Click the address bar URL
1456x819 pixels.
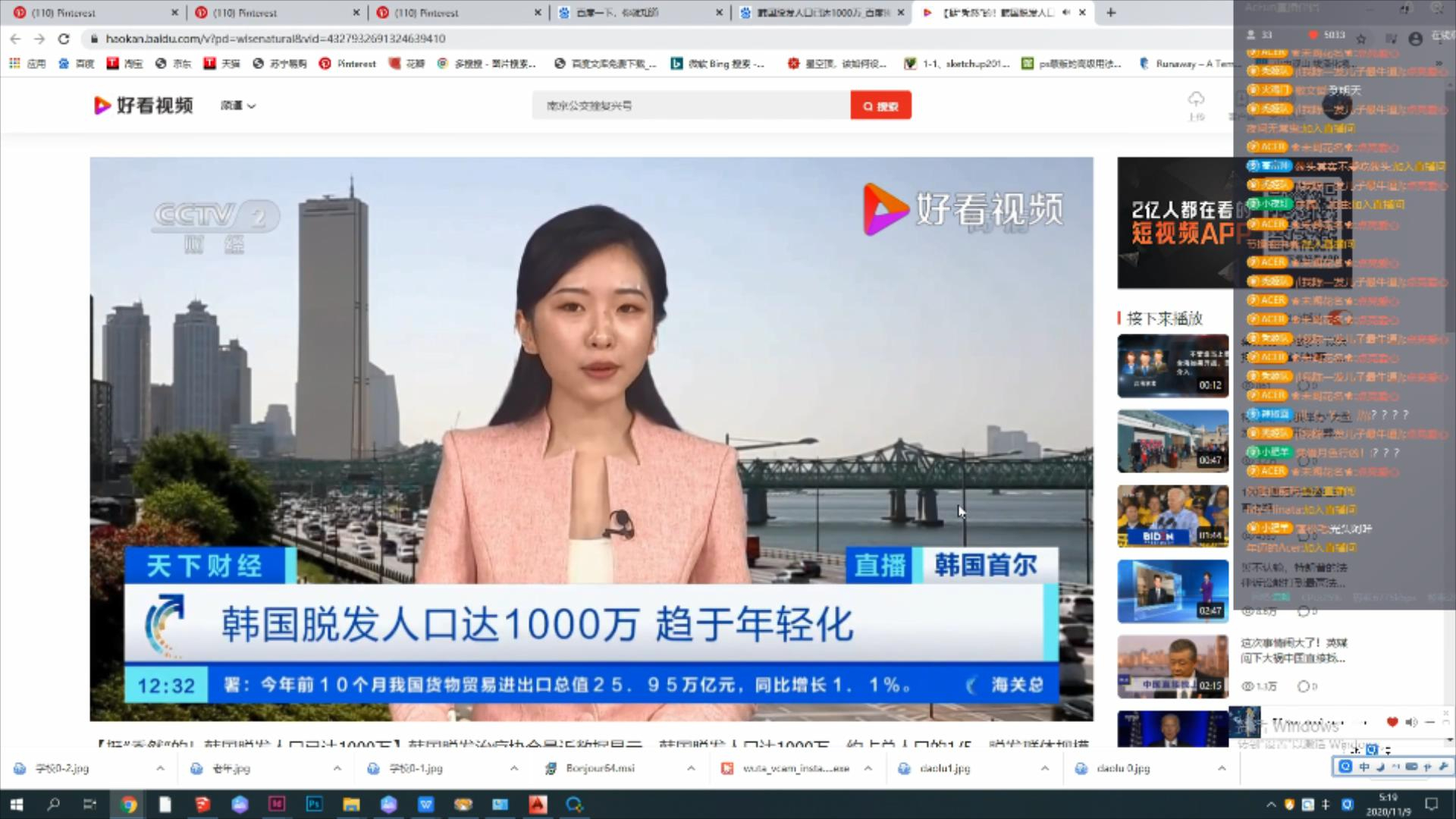[x=275, y=39]
